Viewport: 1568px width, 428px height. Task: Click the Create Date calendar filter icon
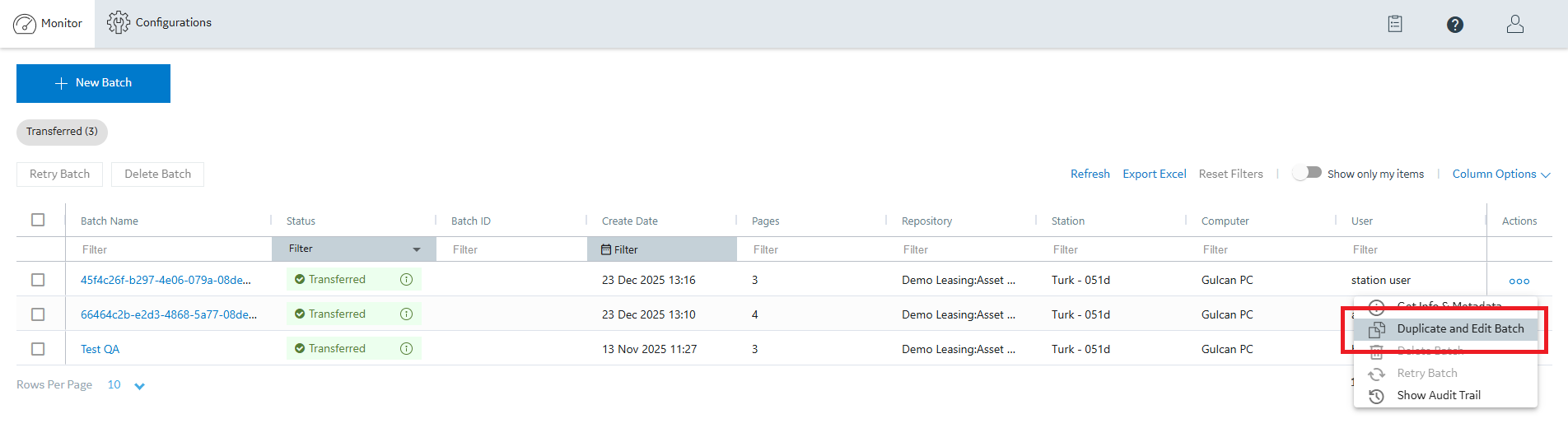pos(606,249)
